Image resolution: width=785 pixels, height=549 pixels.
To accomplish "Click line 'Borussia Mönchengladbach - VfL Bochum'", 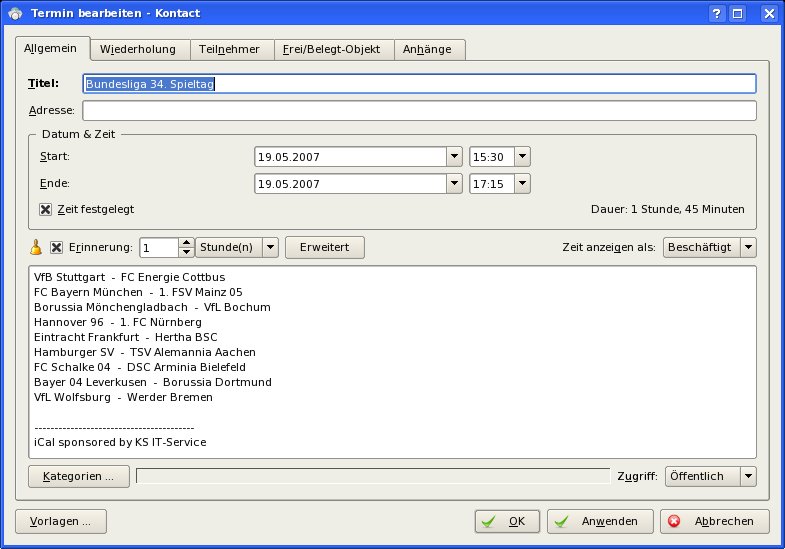I will (x=152, y=307).
